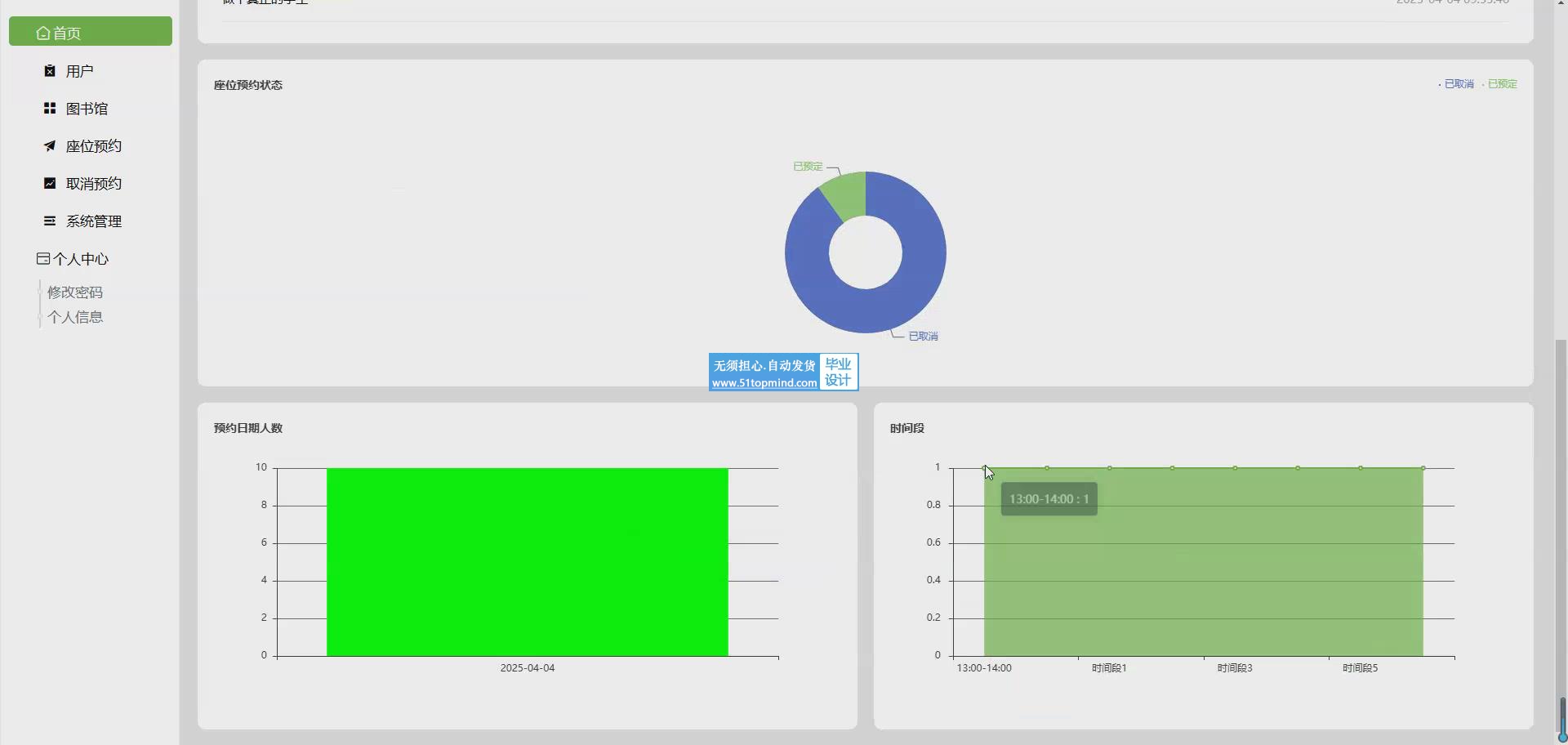Click the green 2025-04-04 bar
Image resolution: width=1568 pixels, height=745 pixels.
tap(527, 562)
